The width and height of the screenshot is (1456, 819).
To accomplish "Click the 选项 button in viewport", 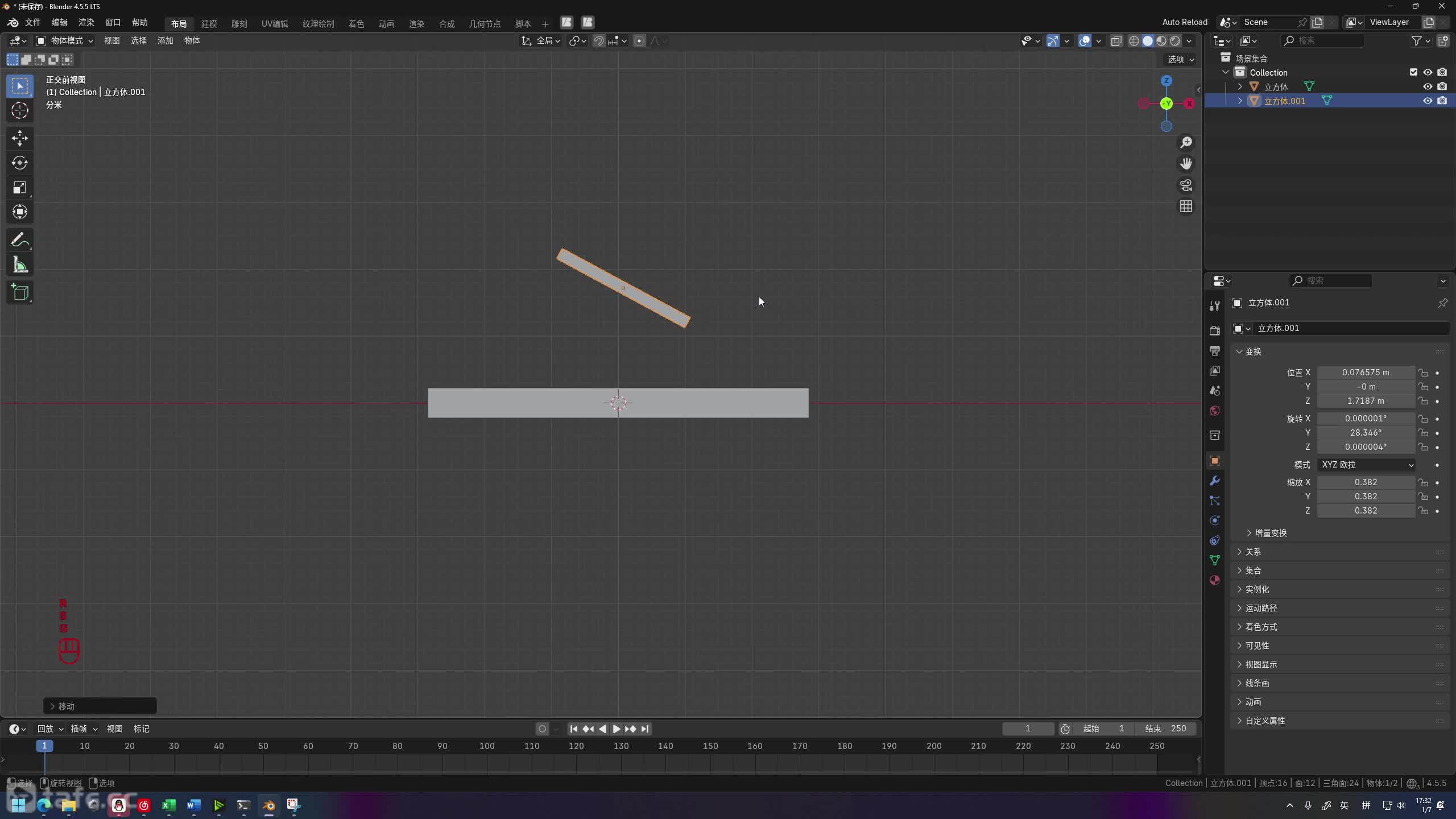I will pyautogui.click(x=1181, y=59).
